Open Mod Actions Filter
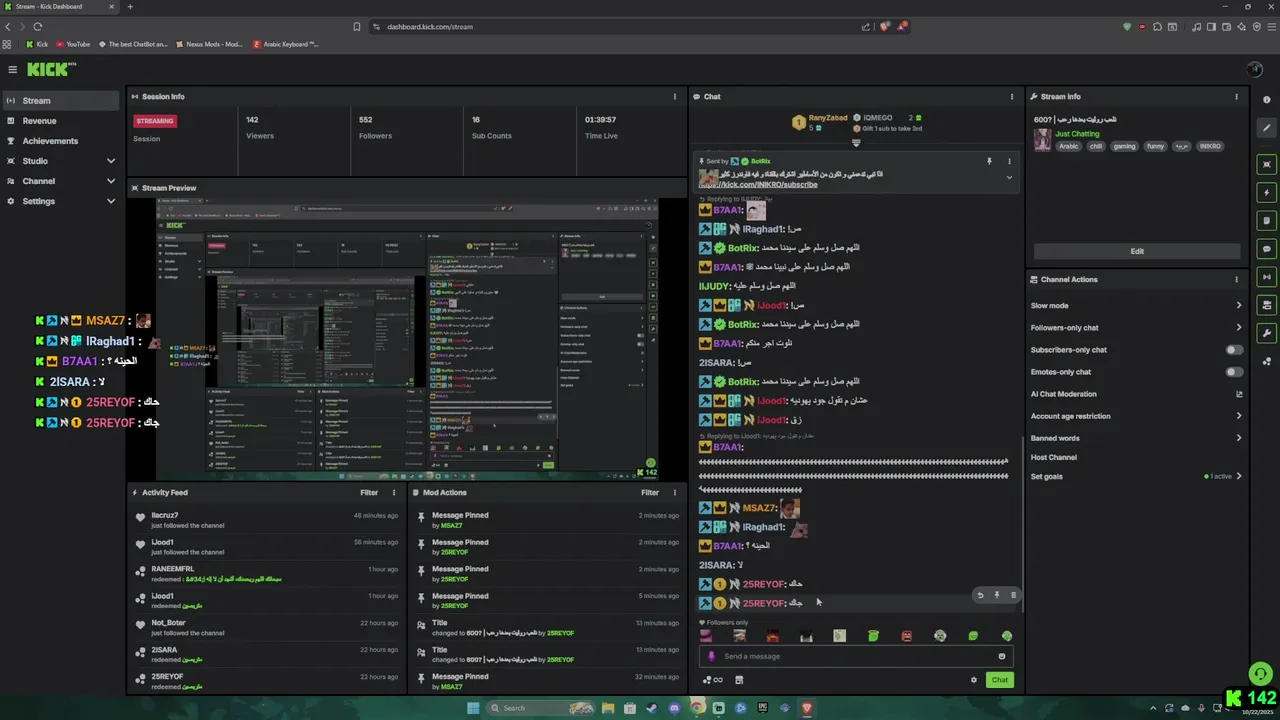 pyautogui.click(x=650, y=492)
